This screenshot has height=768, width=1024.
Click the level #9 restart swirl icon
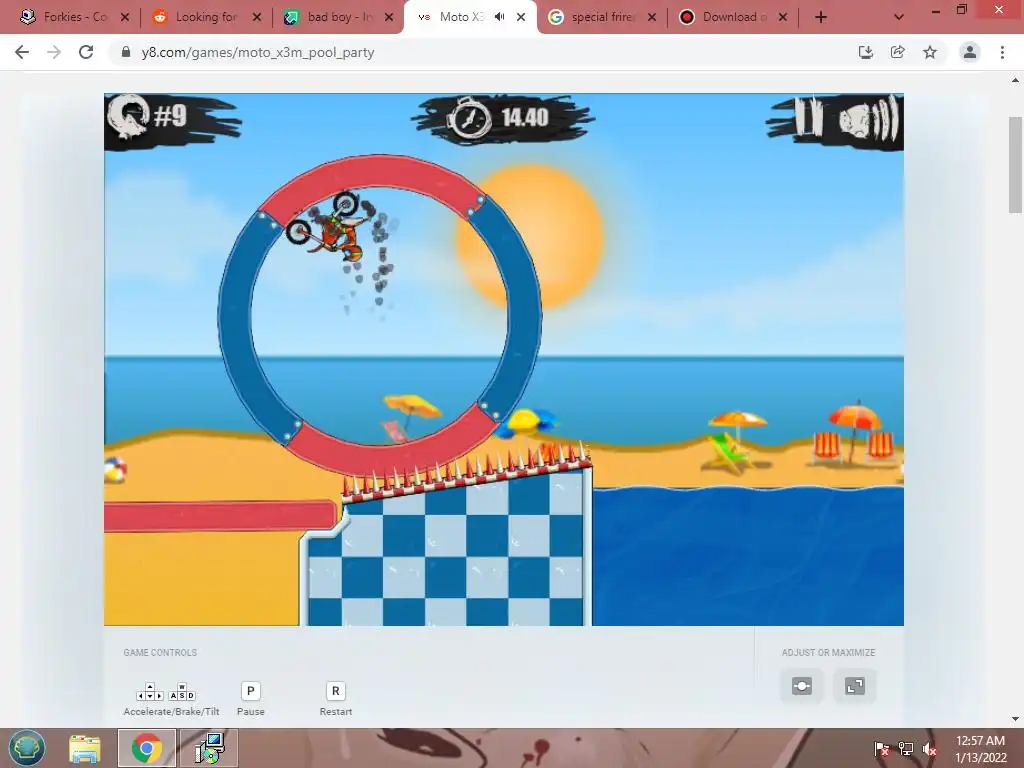129,116
